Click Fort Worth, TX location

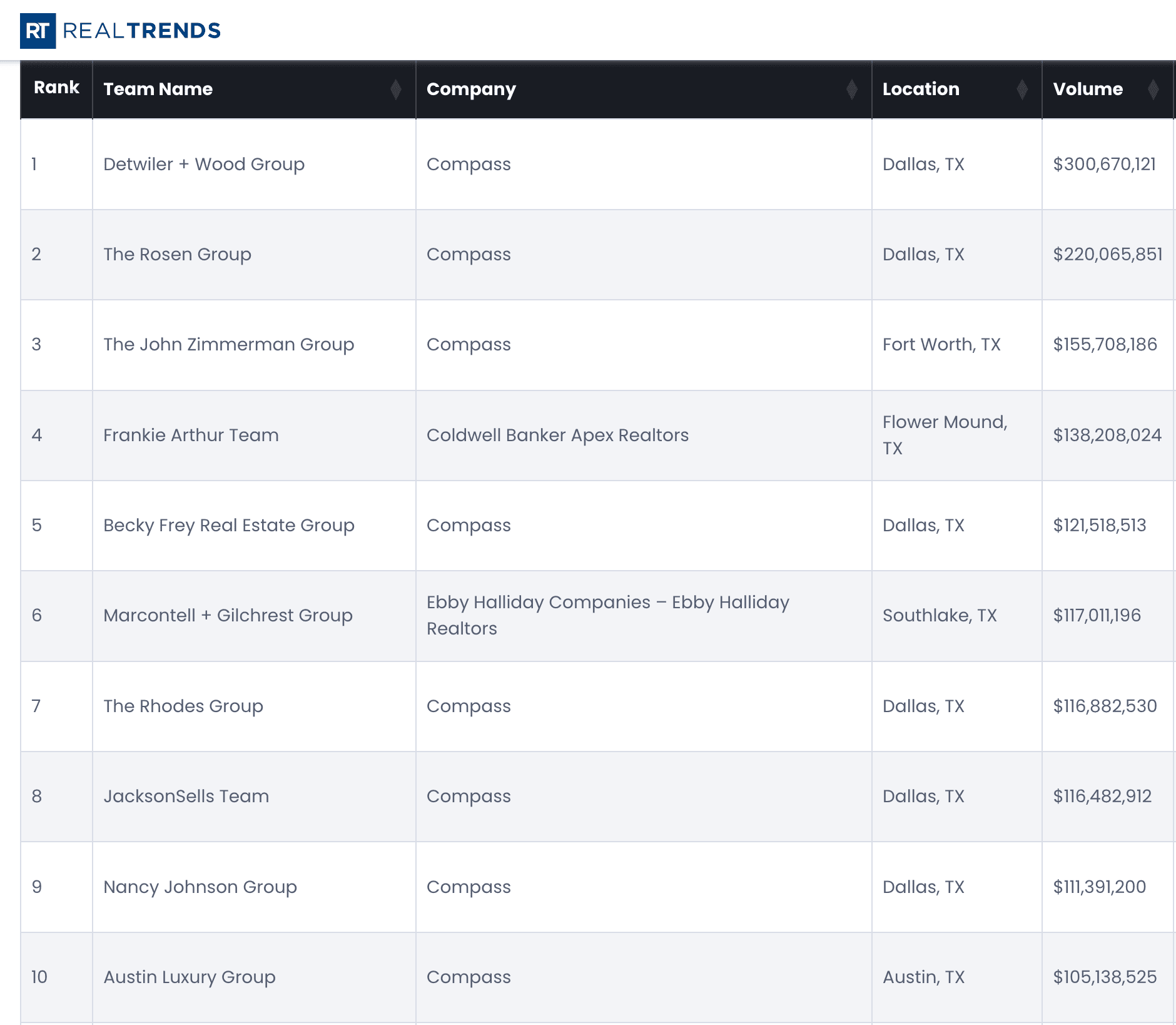(941, 345)
